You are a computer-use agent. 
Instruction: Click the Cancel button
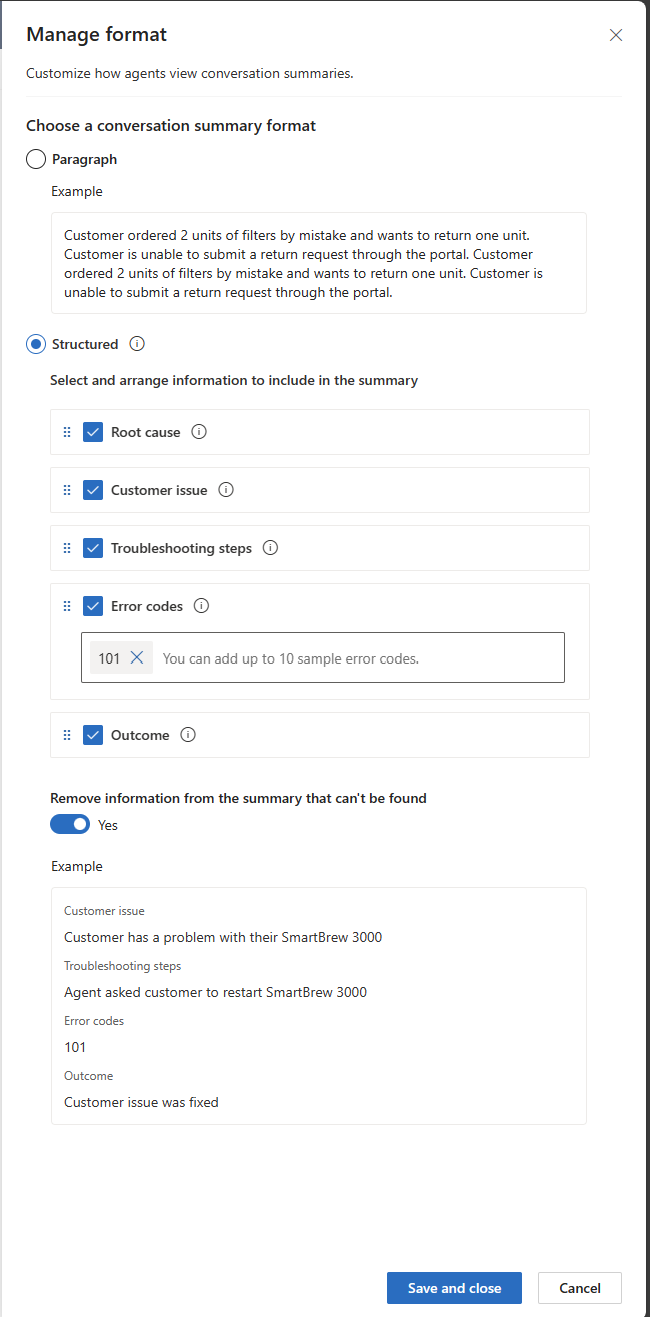point(579,1288)
